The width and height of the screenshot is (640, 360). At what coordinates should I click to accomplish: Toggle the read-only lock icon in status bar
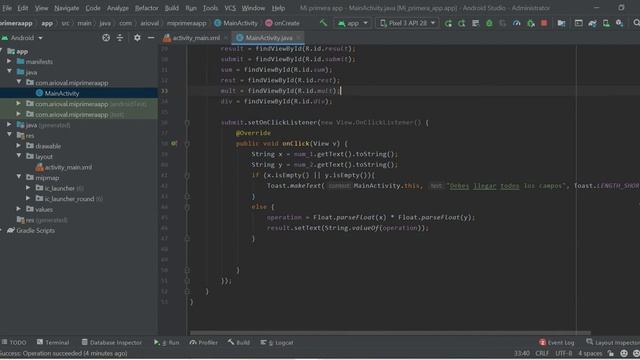pyautogui.click(x=611, y=353)
